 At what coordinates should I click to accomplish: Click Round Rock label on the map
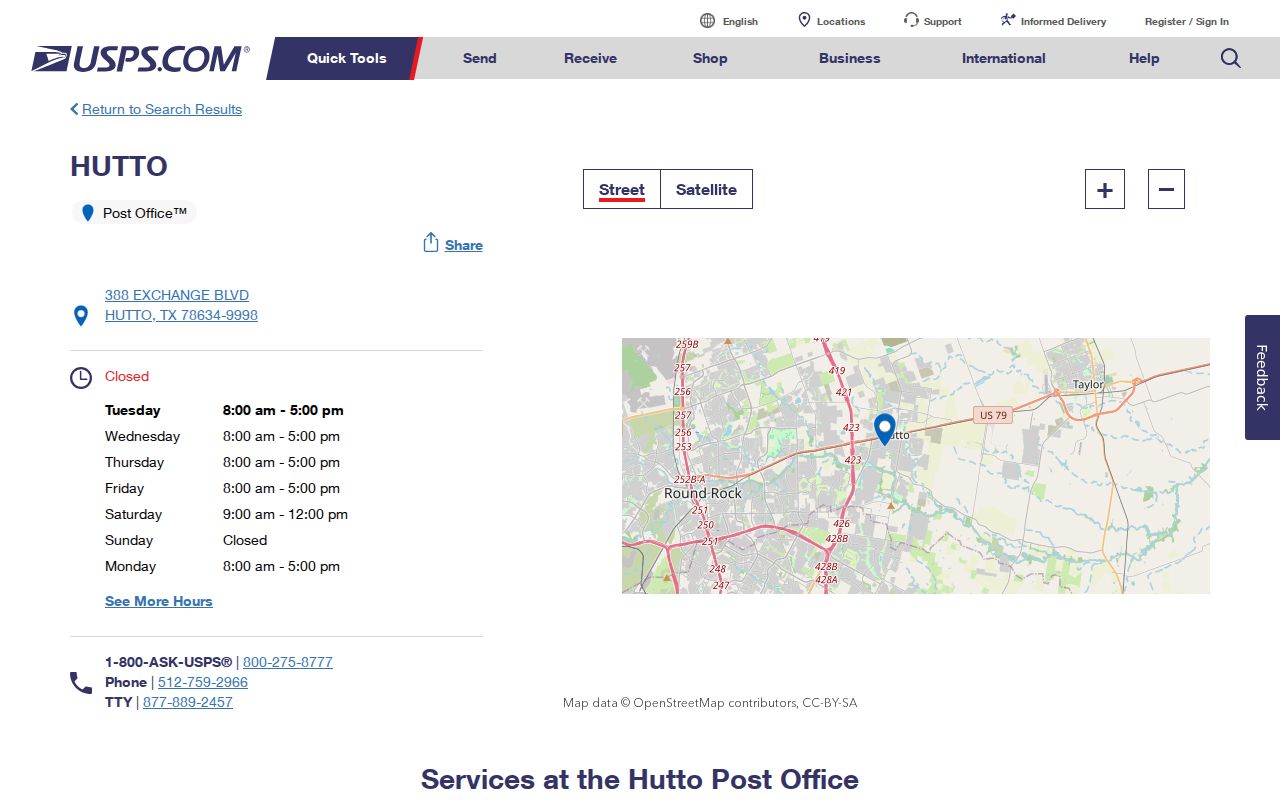[703, 493]
